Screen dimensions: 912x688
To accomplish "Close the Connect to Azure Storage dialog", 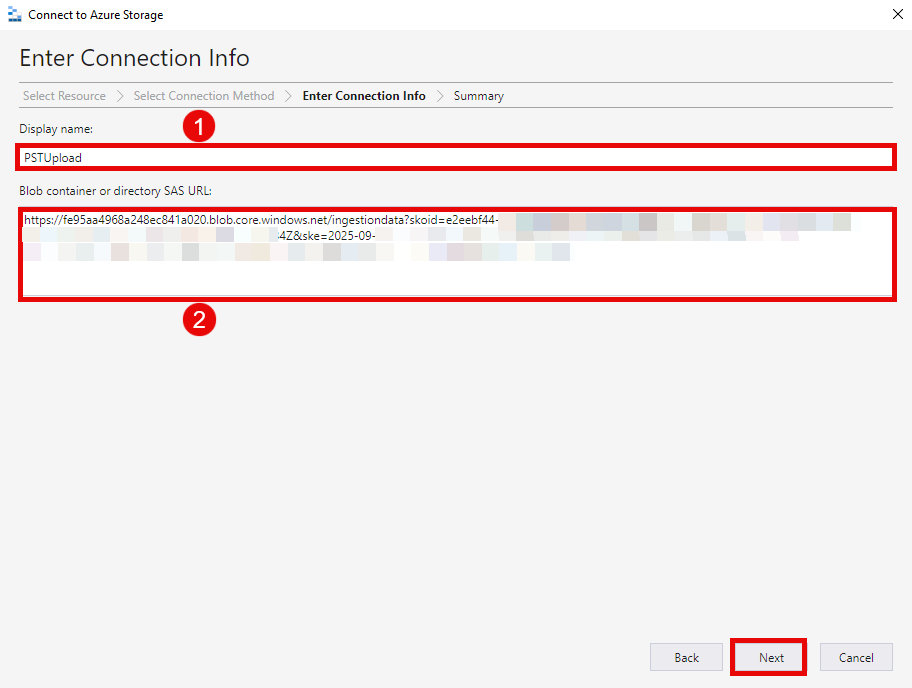I will point(894,15).
